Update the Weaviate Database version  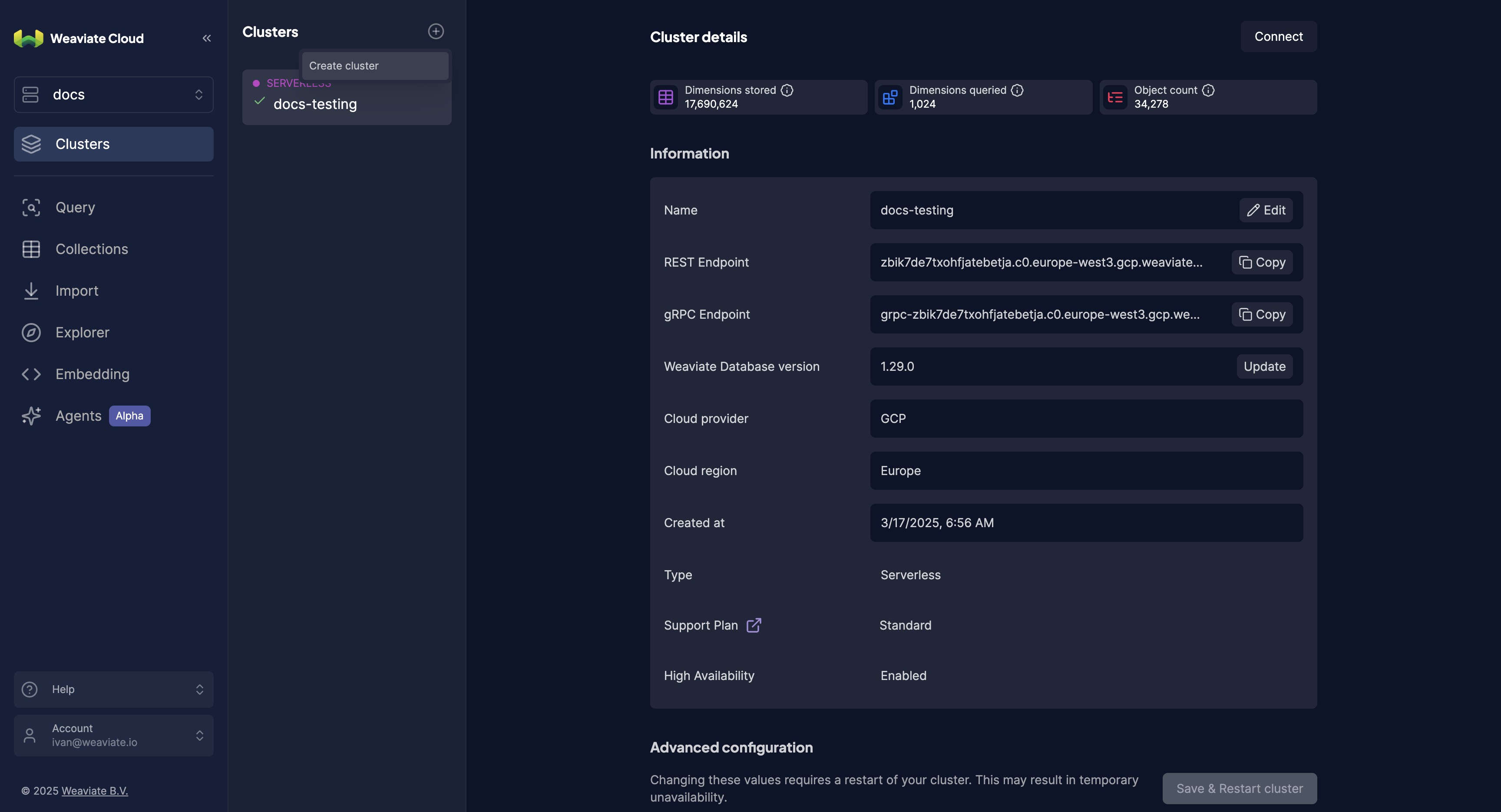(1264, 366)
